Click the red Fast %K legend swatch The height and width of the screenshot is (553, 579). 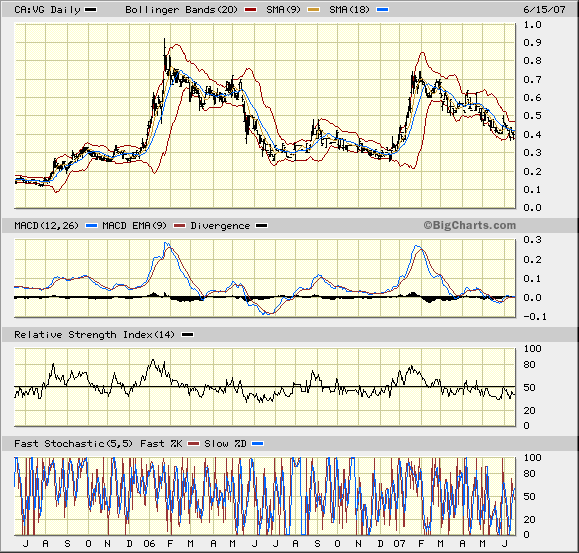pyautogui.click(x=193, y=443)
